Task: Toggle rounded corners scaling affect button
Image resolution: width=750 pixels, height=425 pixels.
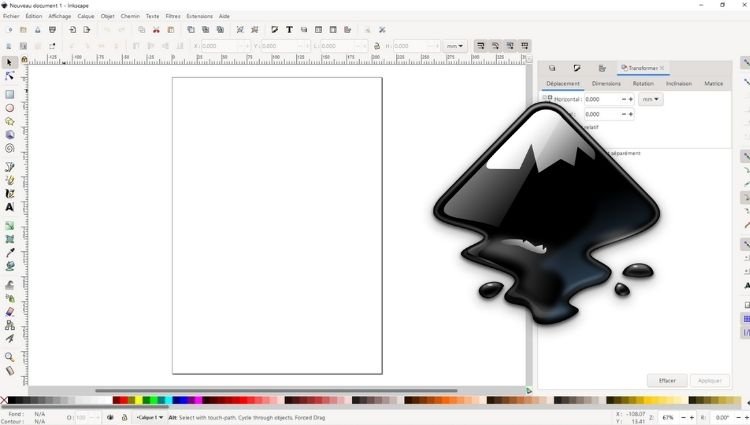Action: [496, 46]
